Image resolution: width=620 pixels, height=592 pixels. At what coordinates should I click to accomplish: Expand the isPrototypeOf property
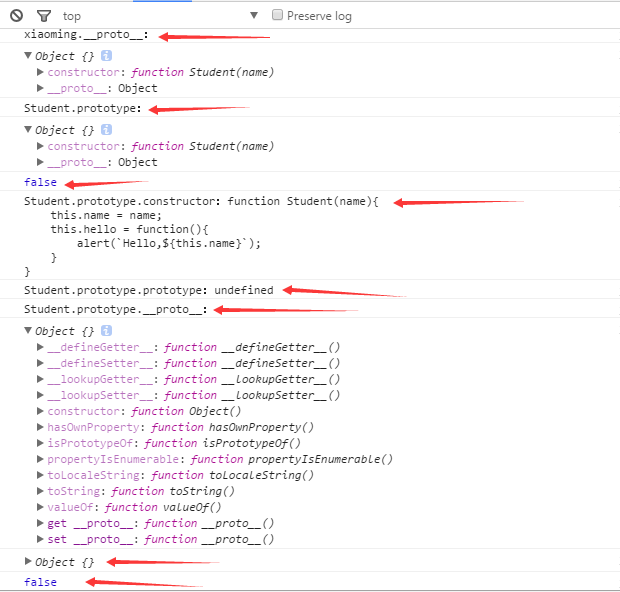click(x=40, y=443)
